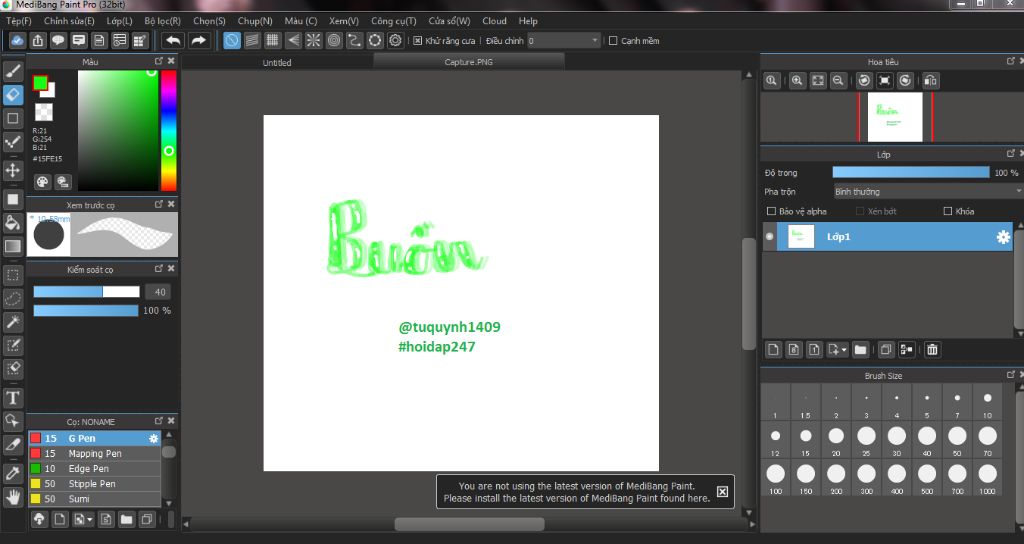The height and width of the screenshot is (544, 1024).
Task: Open the Công cụ(T) menu
Action: [x=393, y=21]
